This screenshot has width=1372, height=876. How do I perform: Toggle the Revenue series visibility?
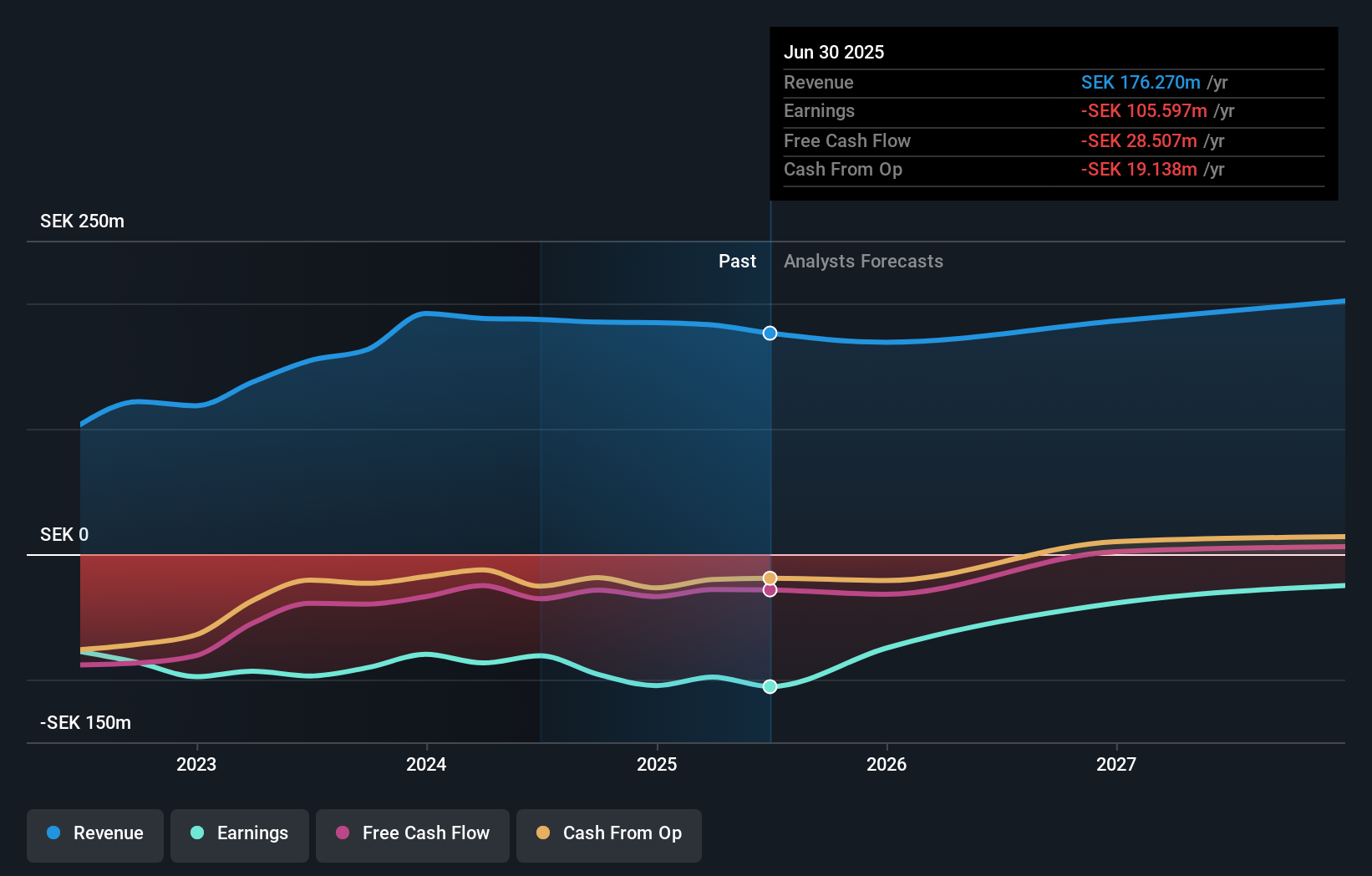pyautogui.click(x=94, y=833)
